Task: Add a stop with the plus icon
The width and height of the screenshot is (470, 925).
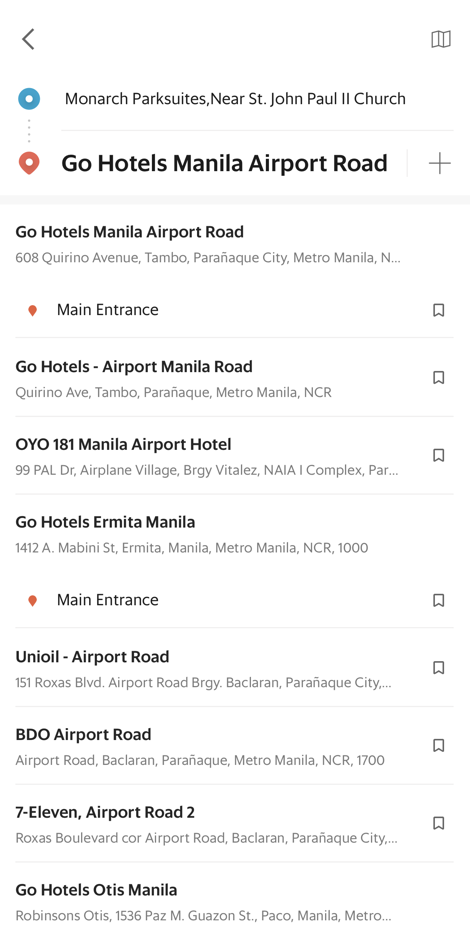Action: click(439, 163)
